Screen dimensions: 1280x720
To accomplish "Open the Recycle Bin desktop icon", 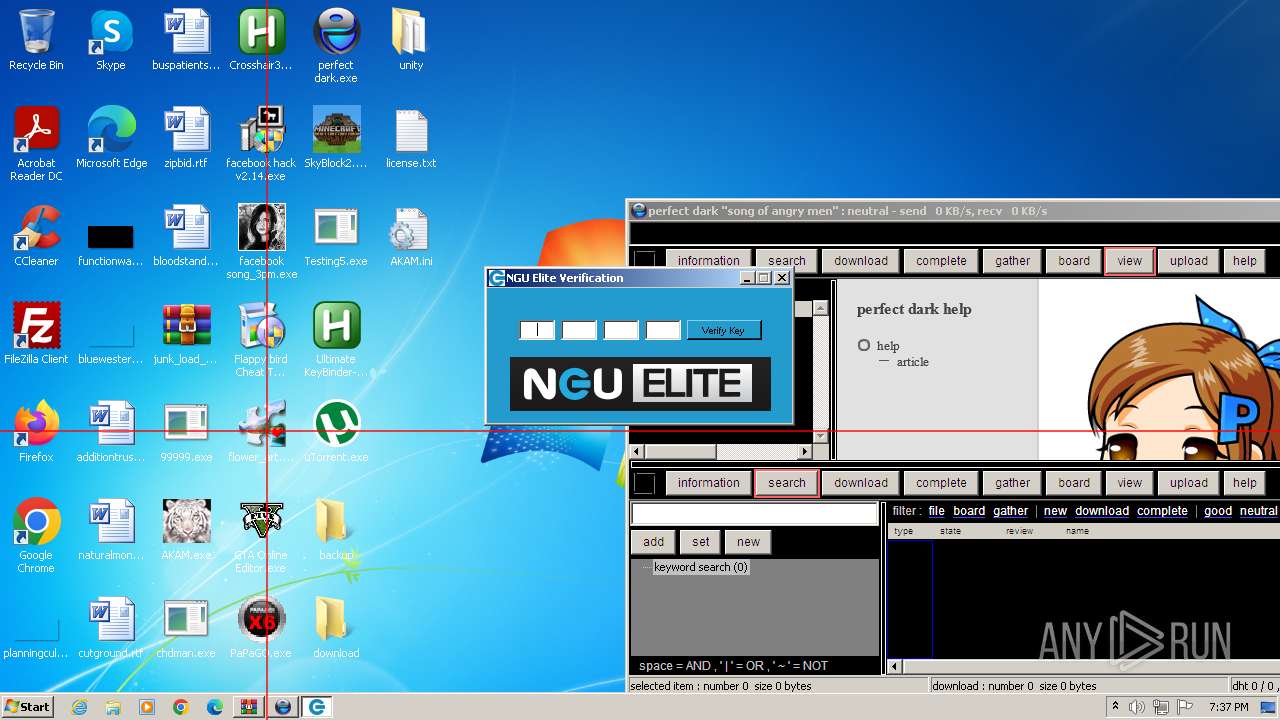I will tap(36, 41).
